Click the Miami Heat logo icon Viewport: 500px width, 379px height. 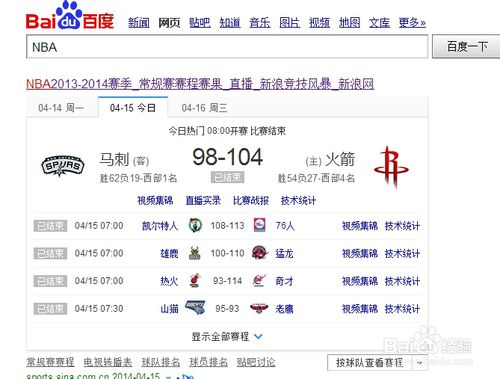click(x=195, y=281)
